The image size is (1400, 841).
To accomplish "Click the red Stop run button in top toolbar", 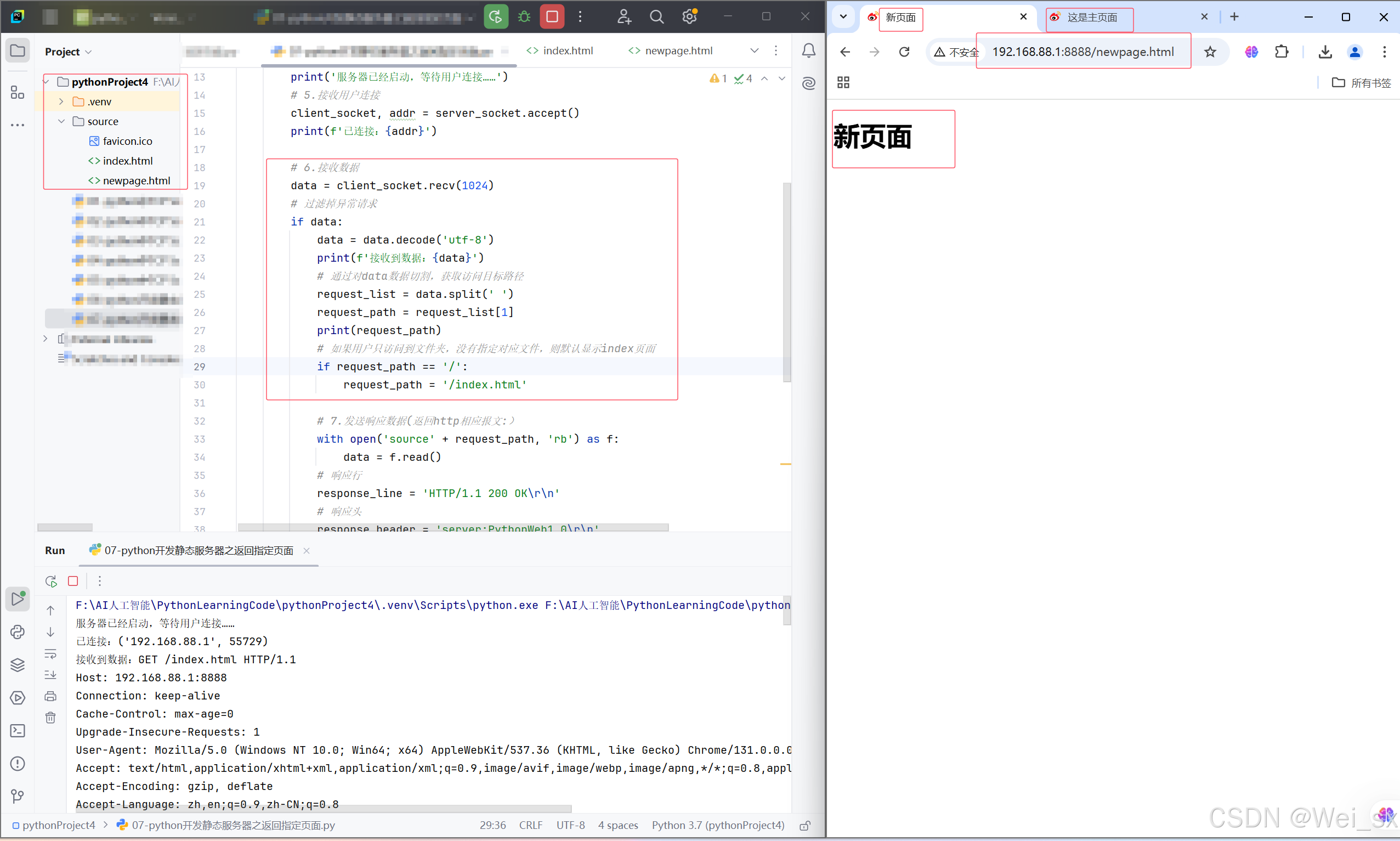I will click(x=552, y=17).
